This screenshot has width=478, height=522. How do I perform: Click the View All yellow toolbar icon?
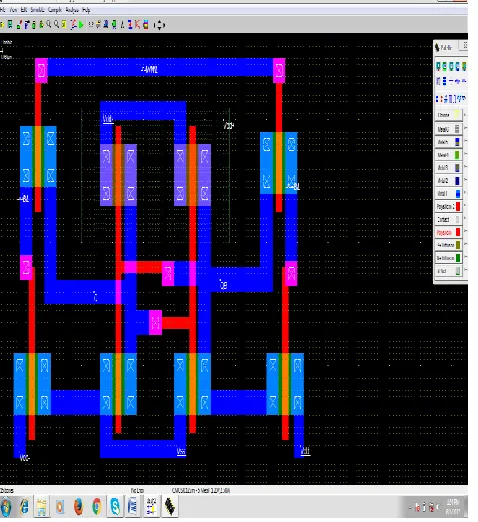pos(64,25)
